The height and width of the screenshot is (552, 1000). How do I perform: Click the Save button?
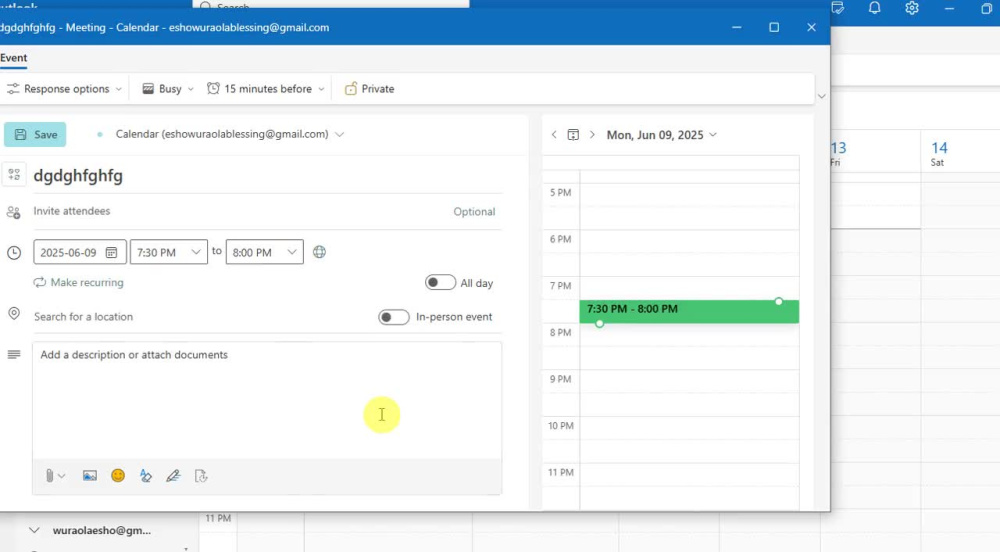pos(35,134)
